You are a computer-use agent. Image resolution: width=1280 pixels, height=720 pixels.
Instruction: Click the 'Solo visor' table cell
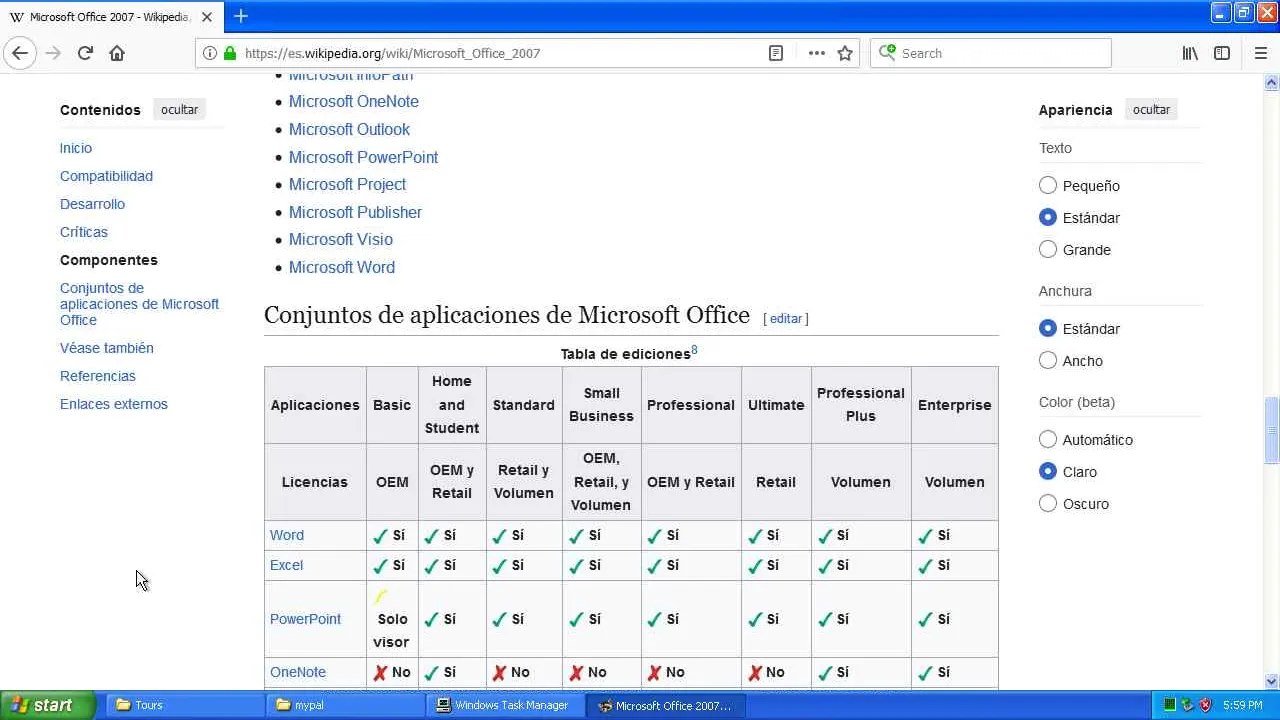[x=392, y=619]
